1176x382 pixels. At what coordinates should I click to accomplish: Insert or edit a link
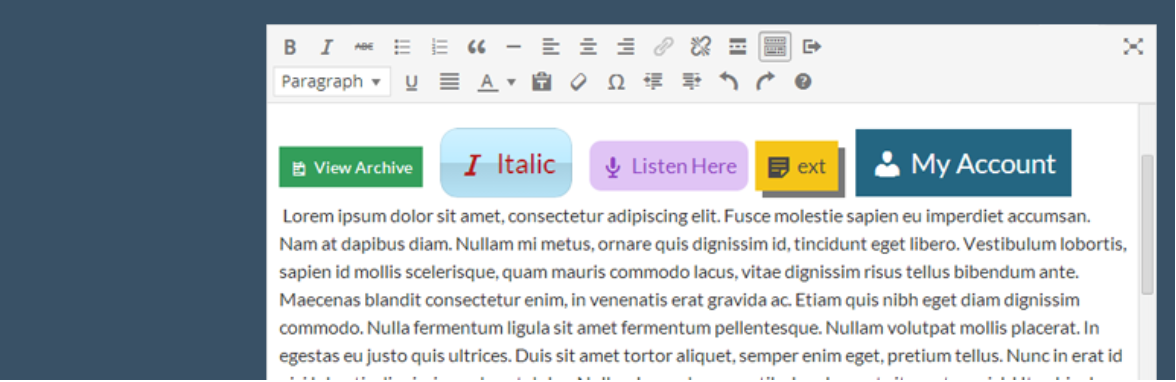[x=663, y=47]
